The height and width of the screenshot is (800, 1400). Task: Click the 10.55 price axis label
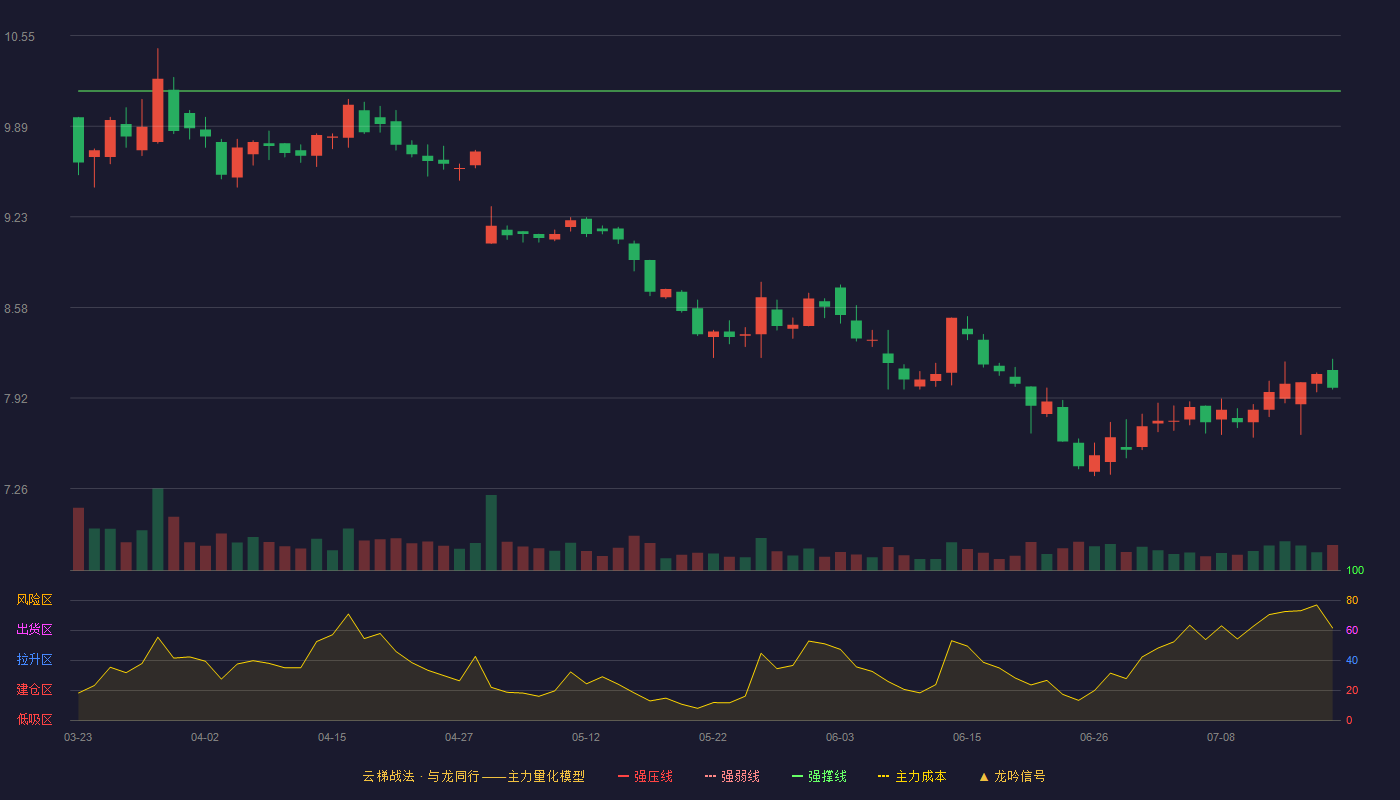[x=19, y=37]
